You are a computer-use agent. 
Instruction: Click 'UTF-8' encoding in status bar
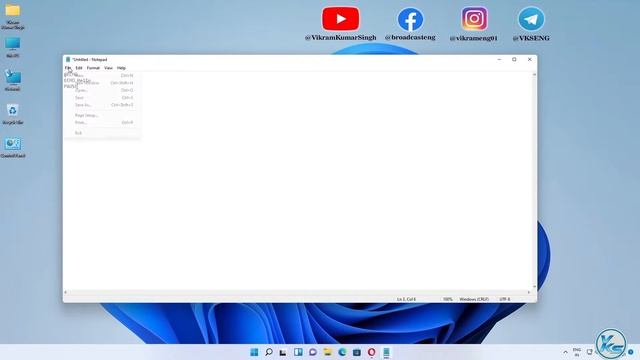[505, 299]
